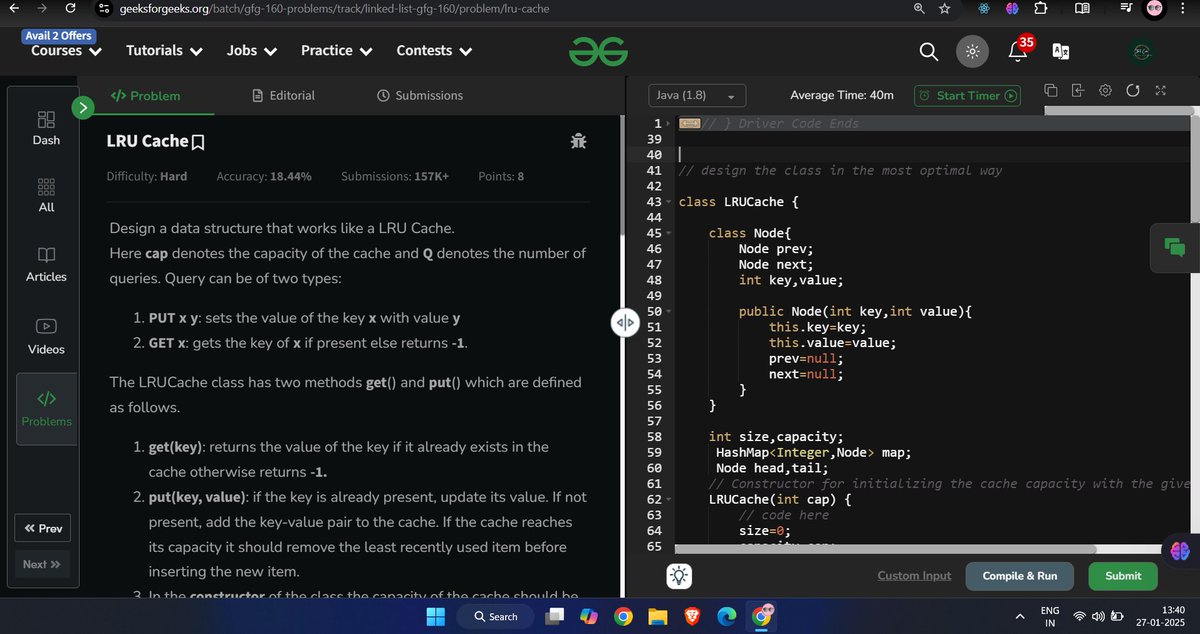
Task: Collapse class Node fold arrow line 45
Action: (669, 233)
